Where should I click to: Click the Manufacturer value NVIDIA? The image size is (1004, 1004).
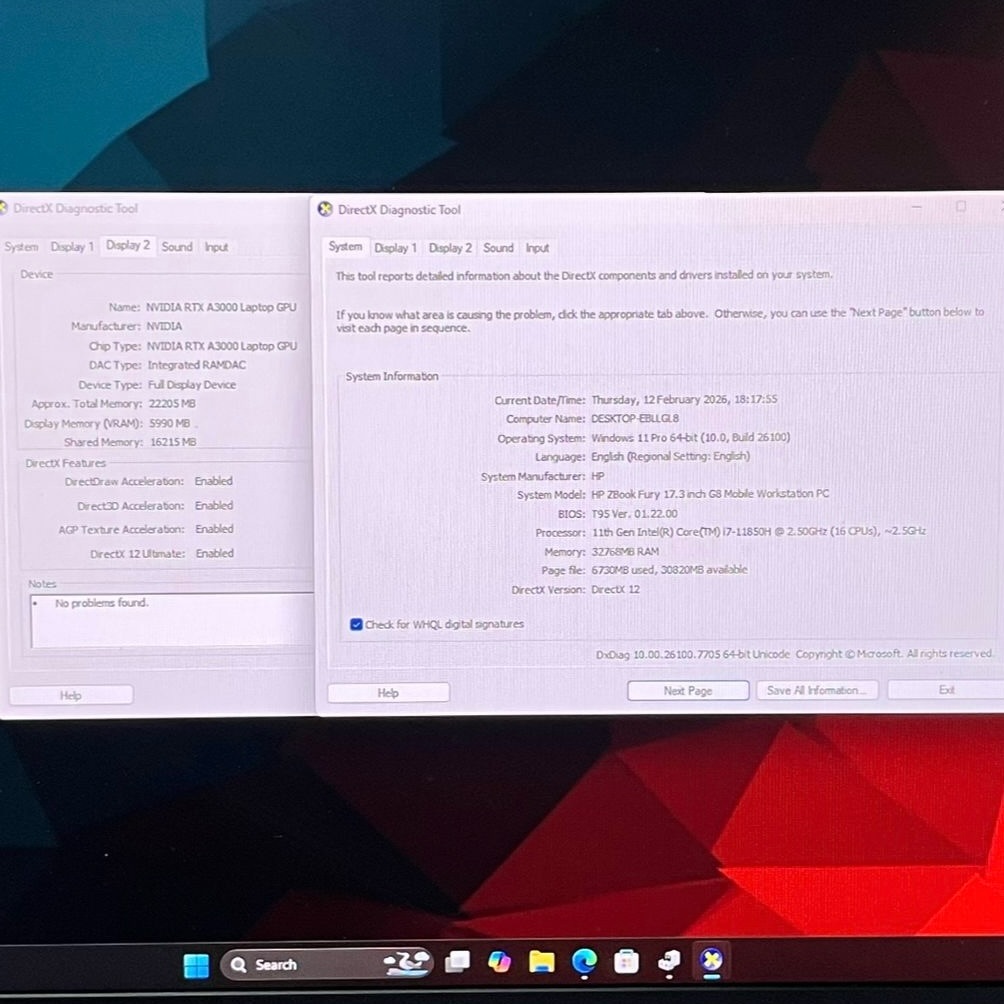tap(165, 326)
